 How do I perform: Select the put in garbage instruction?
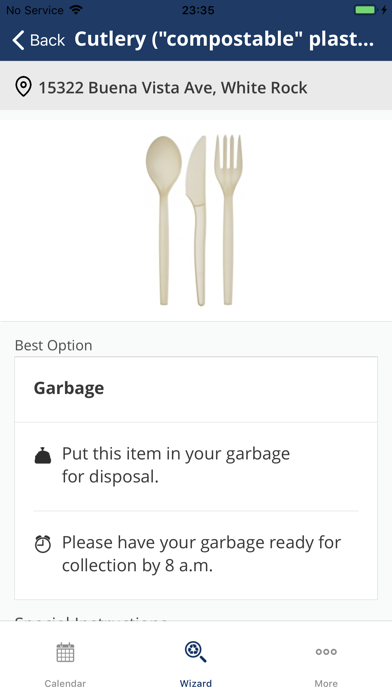(176, 465)
